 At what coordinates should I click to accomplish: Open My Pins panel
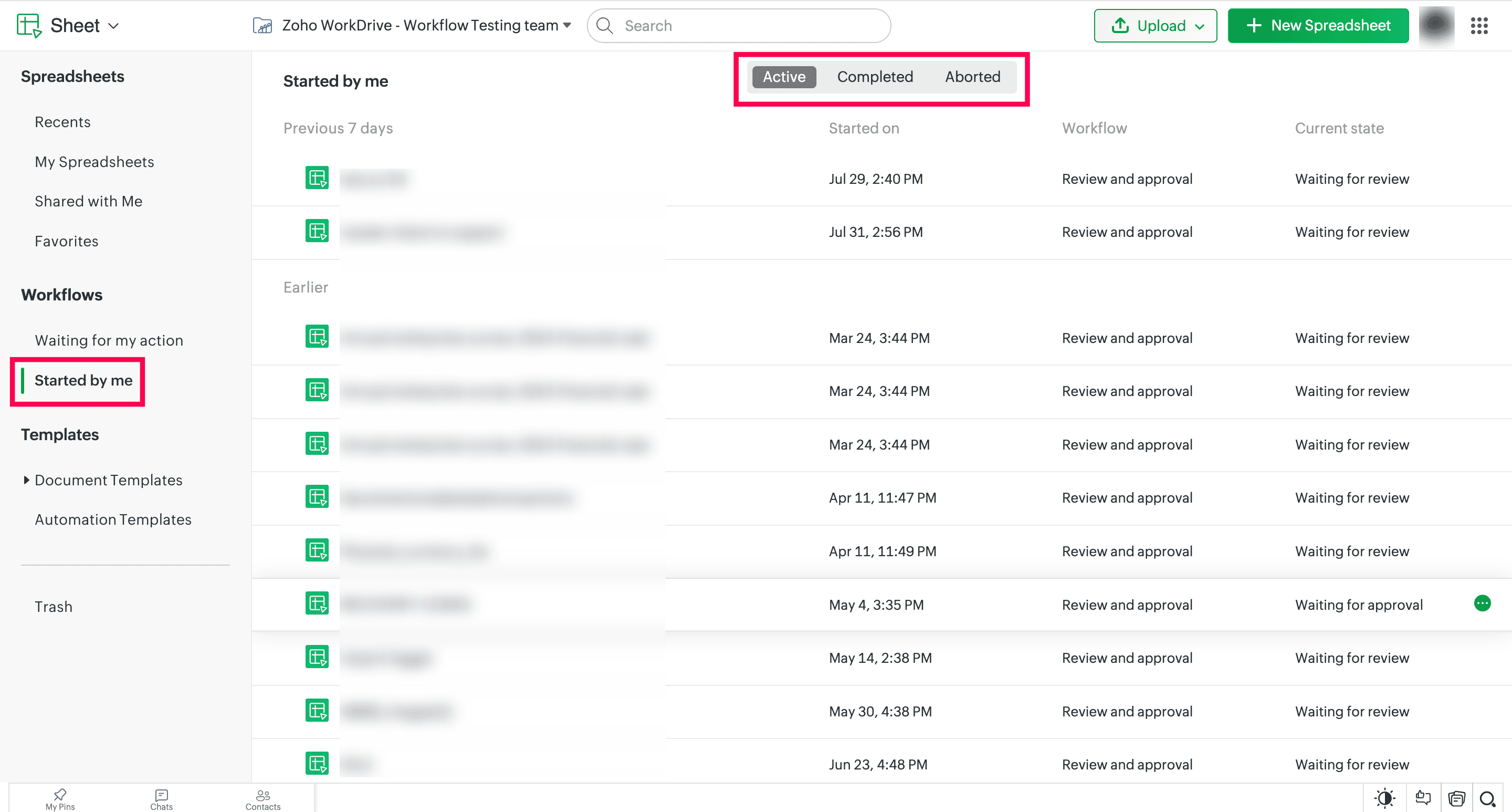(60, 799)
